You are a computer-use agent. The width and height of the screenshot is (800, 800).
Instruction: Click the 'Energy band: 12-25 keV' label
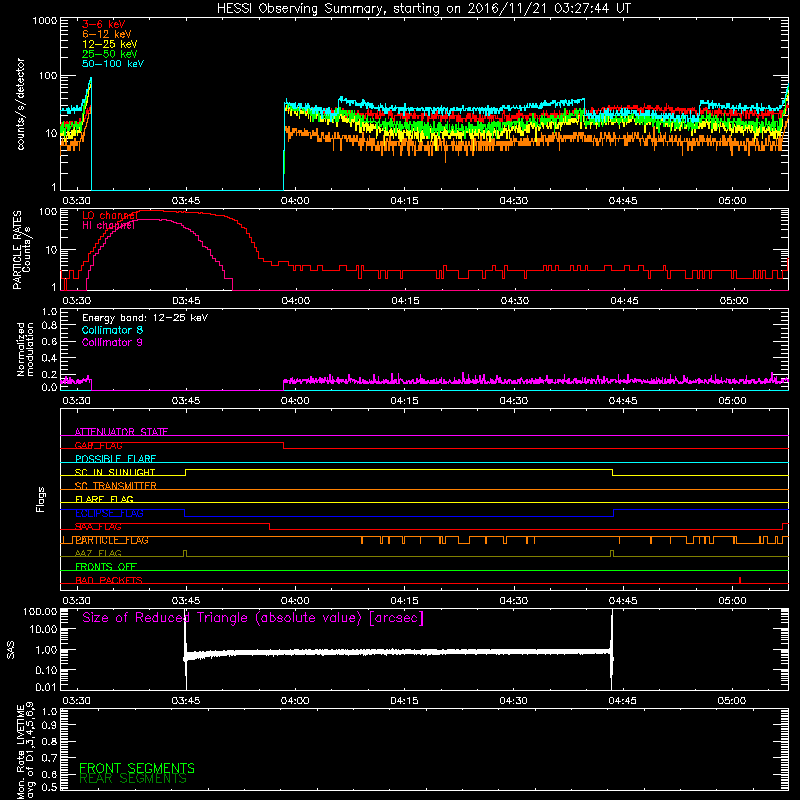coord(145,318)
